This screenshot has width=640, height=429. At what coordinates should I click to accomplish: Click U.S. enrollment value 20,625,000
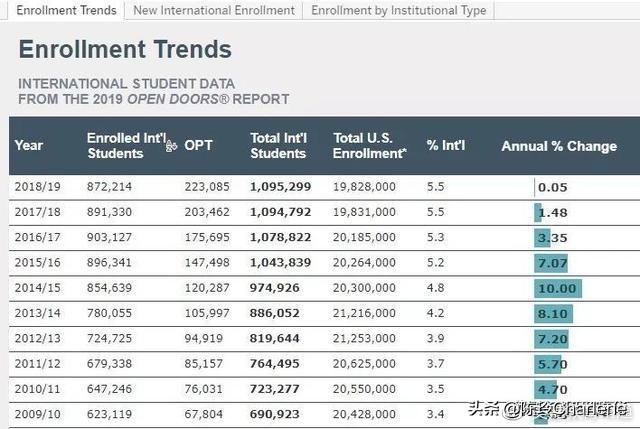364,364
